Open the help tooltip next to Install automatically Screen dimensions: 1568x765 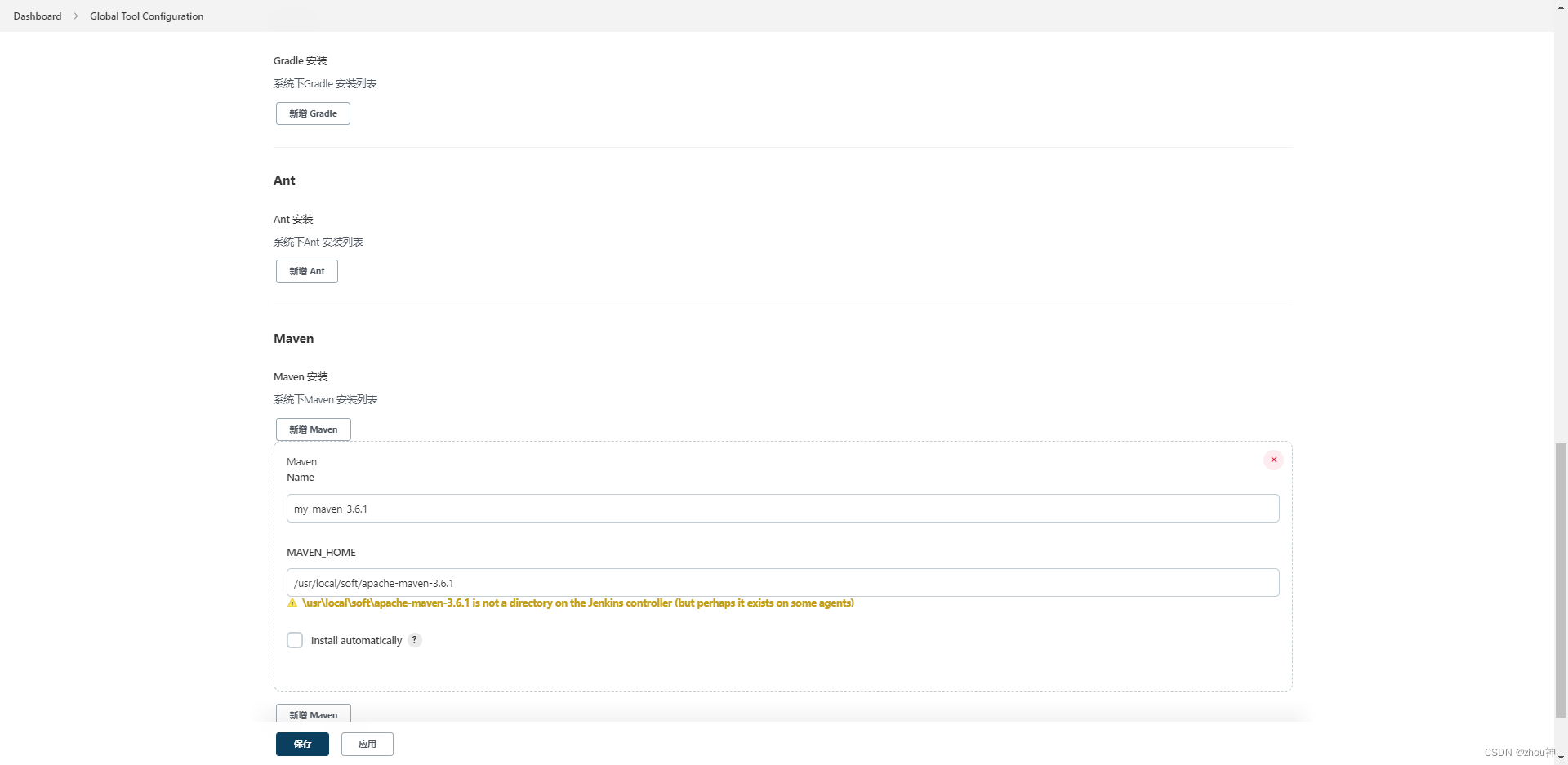point(414,640)
